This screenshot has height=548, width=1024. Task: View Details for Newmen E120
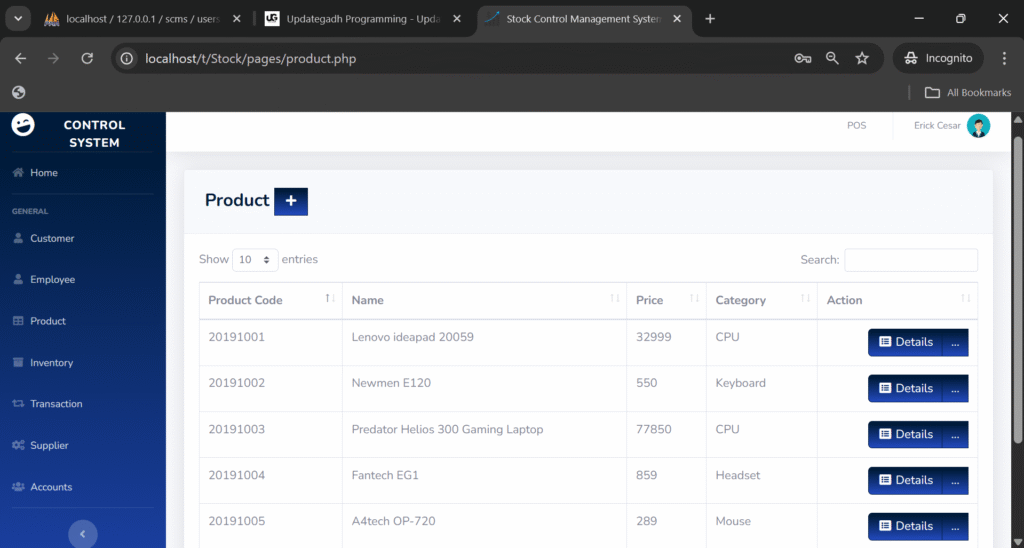click(x=905, y=389)
